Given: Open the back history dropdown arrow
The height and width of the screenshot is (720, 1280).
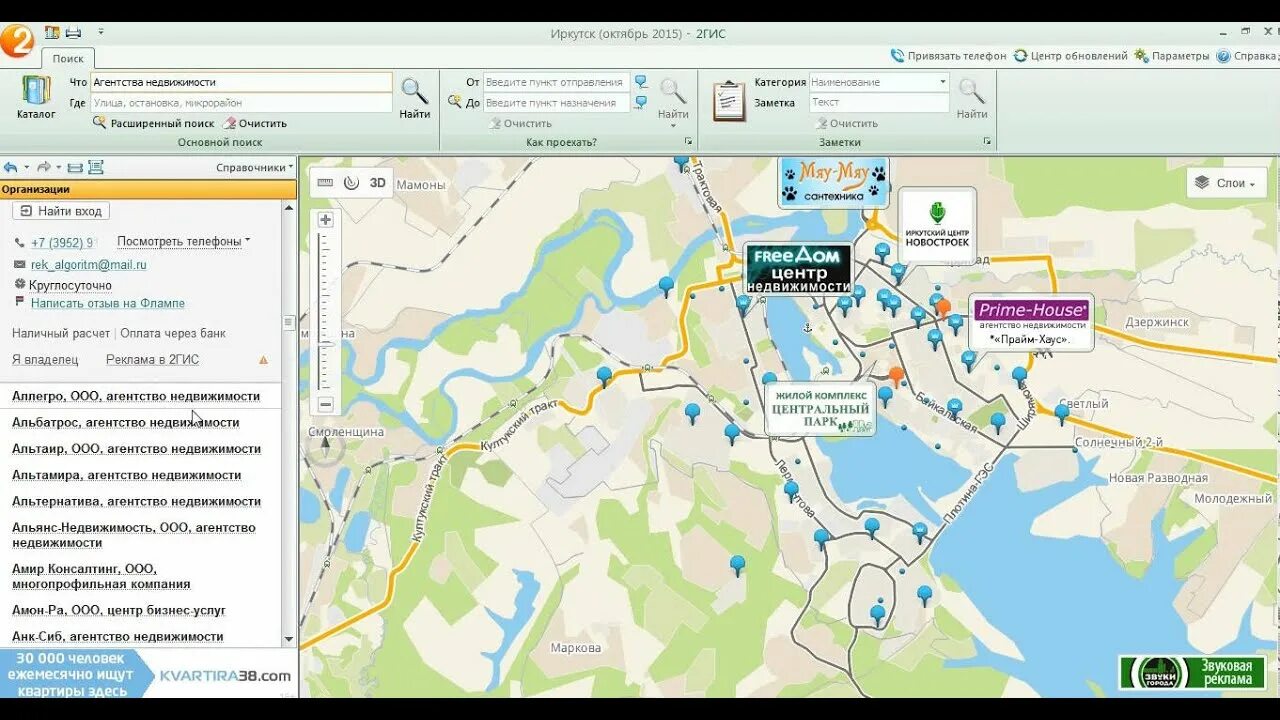Looking at the screenshot, I should (x=26, y=167).
